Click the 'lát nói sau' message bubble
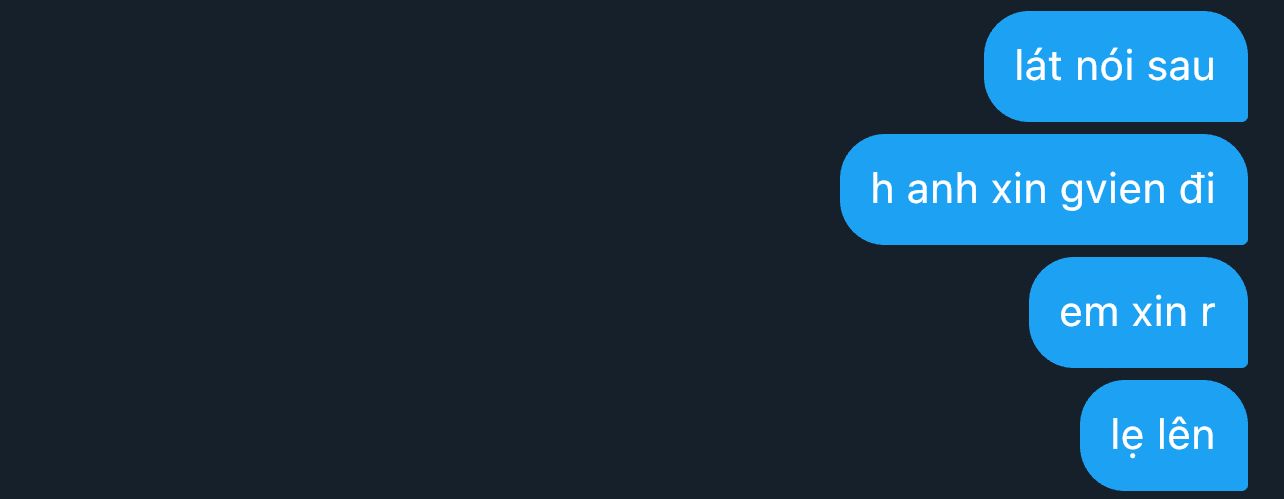This screenshot has width=1284, height=499. tap(1116, 66)
